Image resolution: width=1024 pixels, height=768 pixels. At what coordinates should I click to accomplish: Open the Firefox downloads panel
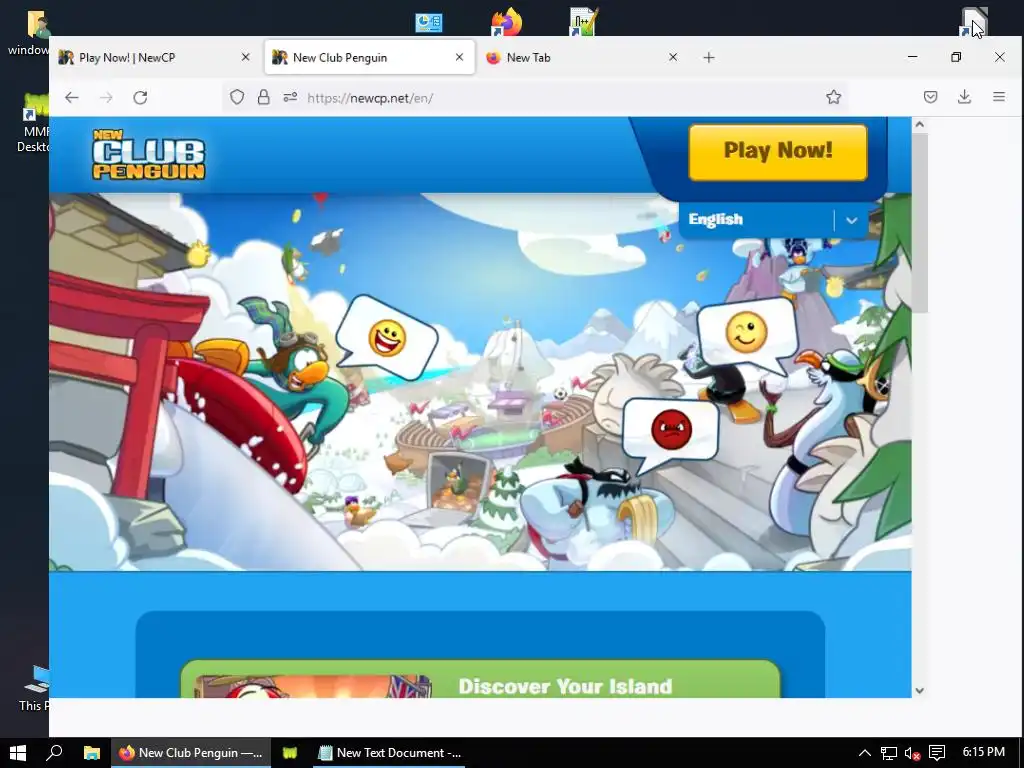pos(965,97)
